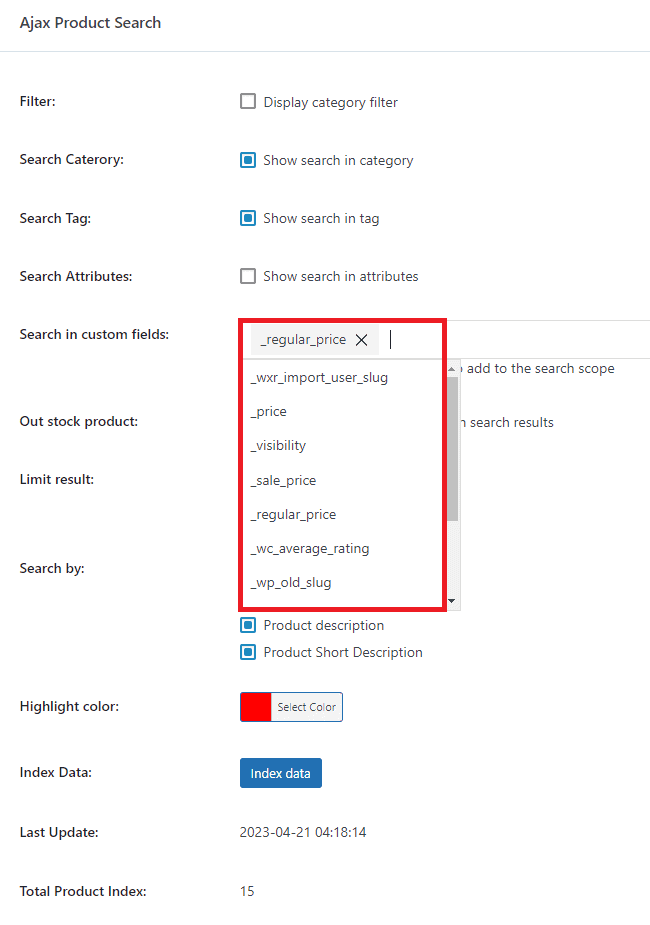Toggle Show search in tag checkbox

pyautogui.click(x=248, y=218)
